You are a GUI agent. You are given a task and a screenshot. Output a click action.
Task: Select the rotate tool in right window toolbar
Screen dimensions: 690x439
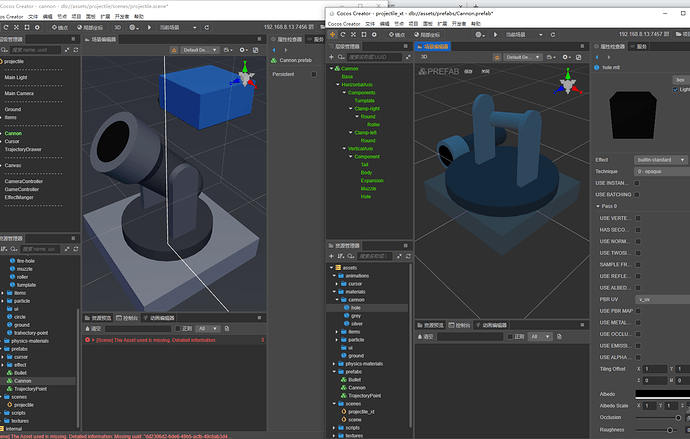point(343,34)
